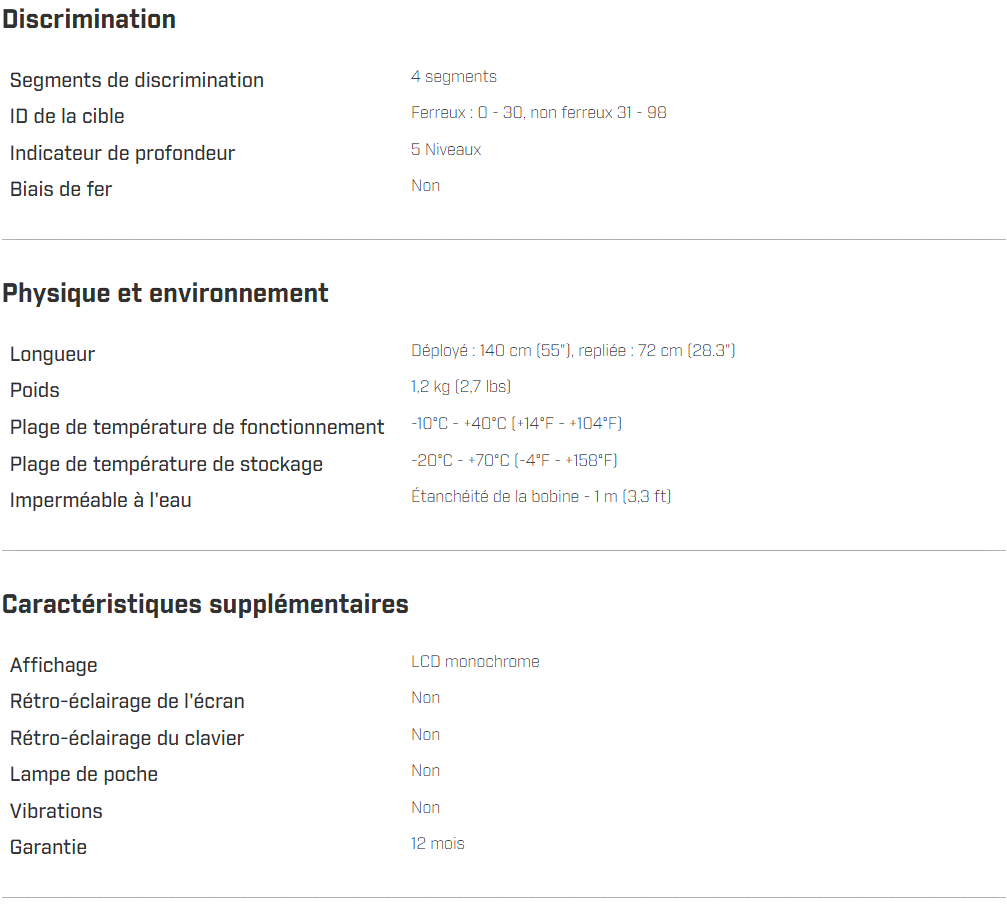Click the 'LCD monochrome' display value
This screenshot has height=904, width=1007.
pos(475,662)
